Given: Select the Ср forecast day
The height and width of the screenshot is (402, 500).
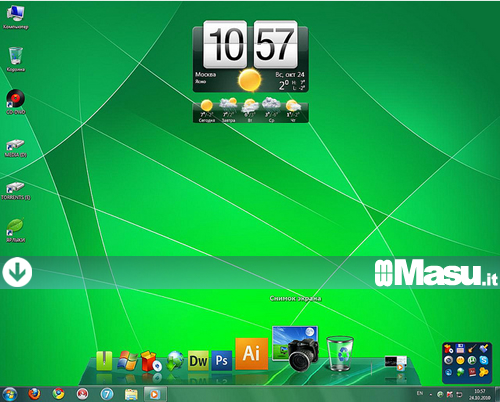Looking at the screenshot, I should tap(271, 110).
